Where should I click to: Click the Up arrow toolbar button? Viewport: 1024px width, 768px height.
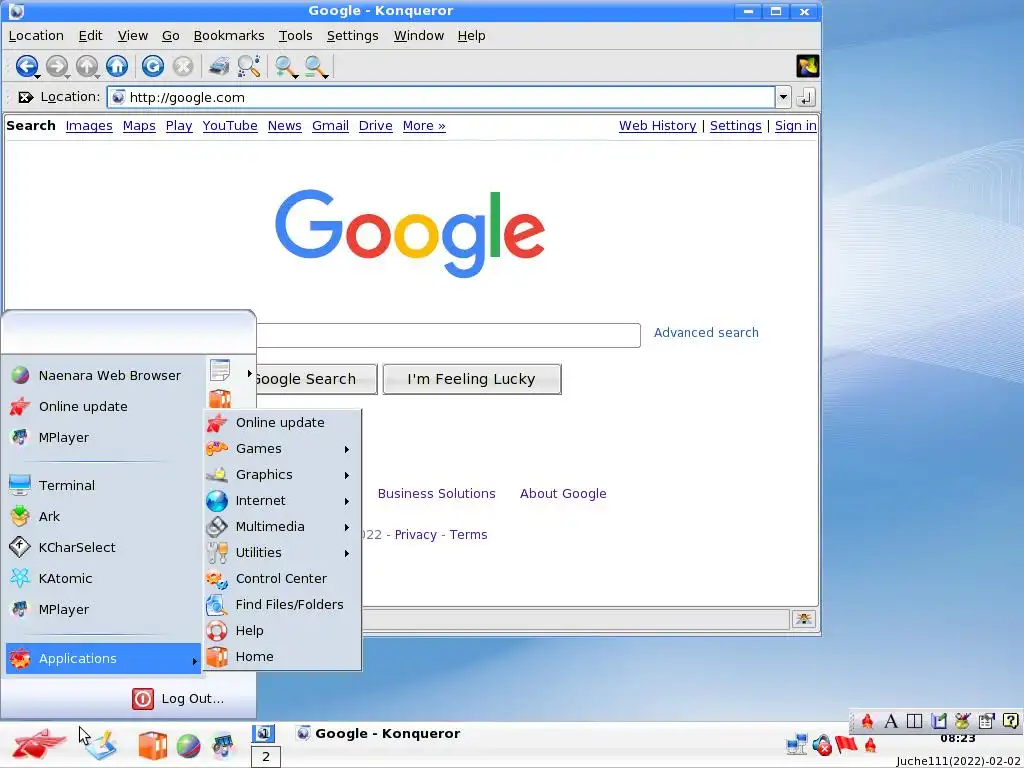(87, 66)
